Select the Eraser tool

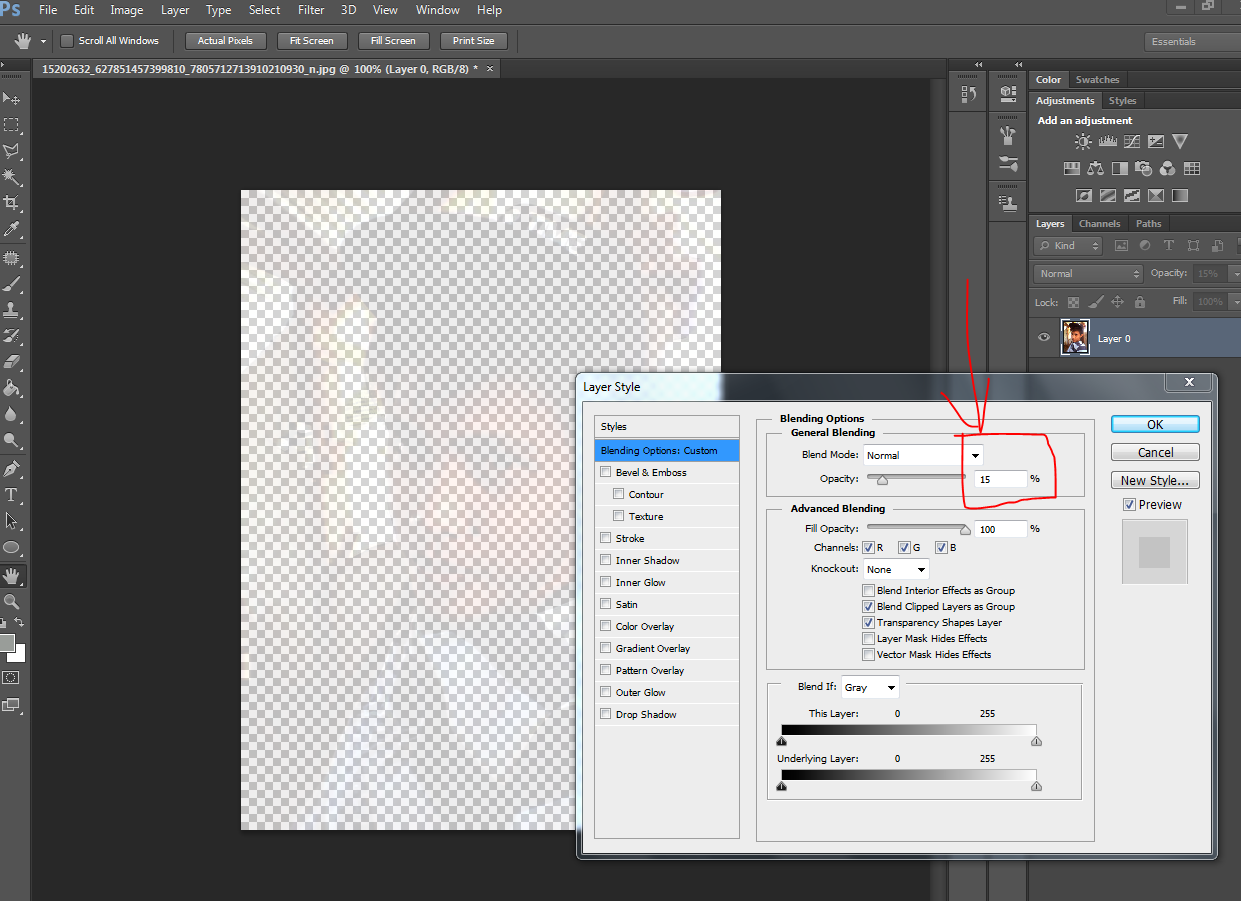(x=12, y=362)
